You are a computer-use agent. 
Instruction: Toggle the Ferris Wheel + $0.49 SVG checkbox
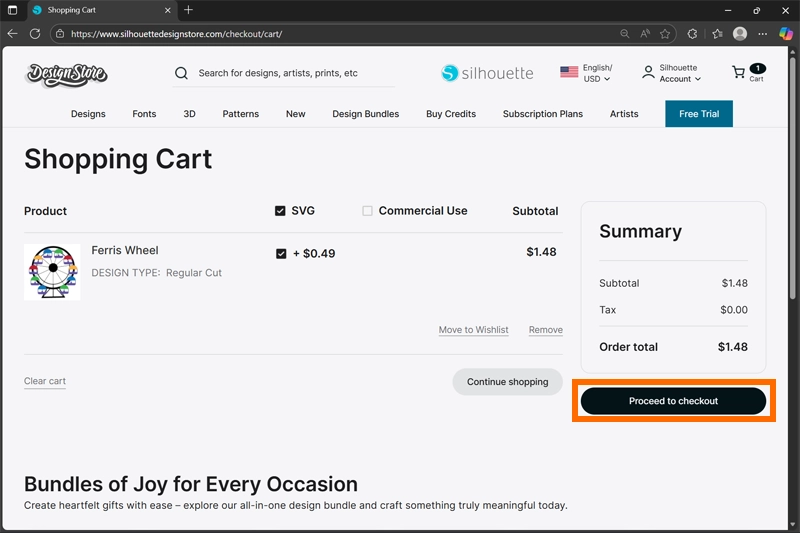pos(281,254)
